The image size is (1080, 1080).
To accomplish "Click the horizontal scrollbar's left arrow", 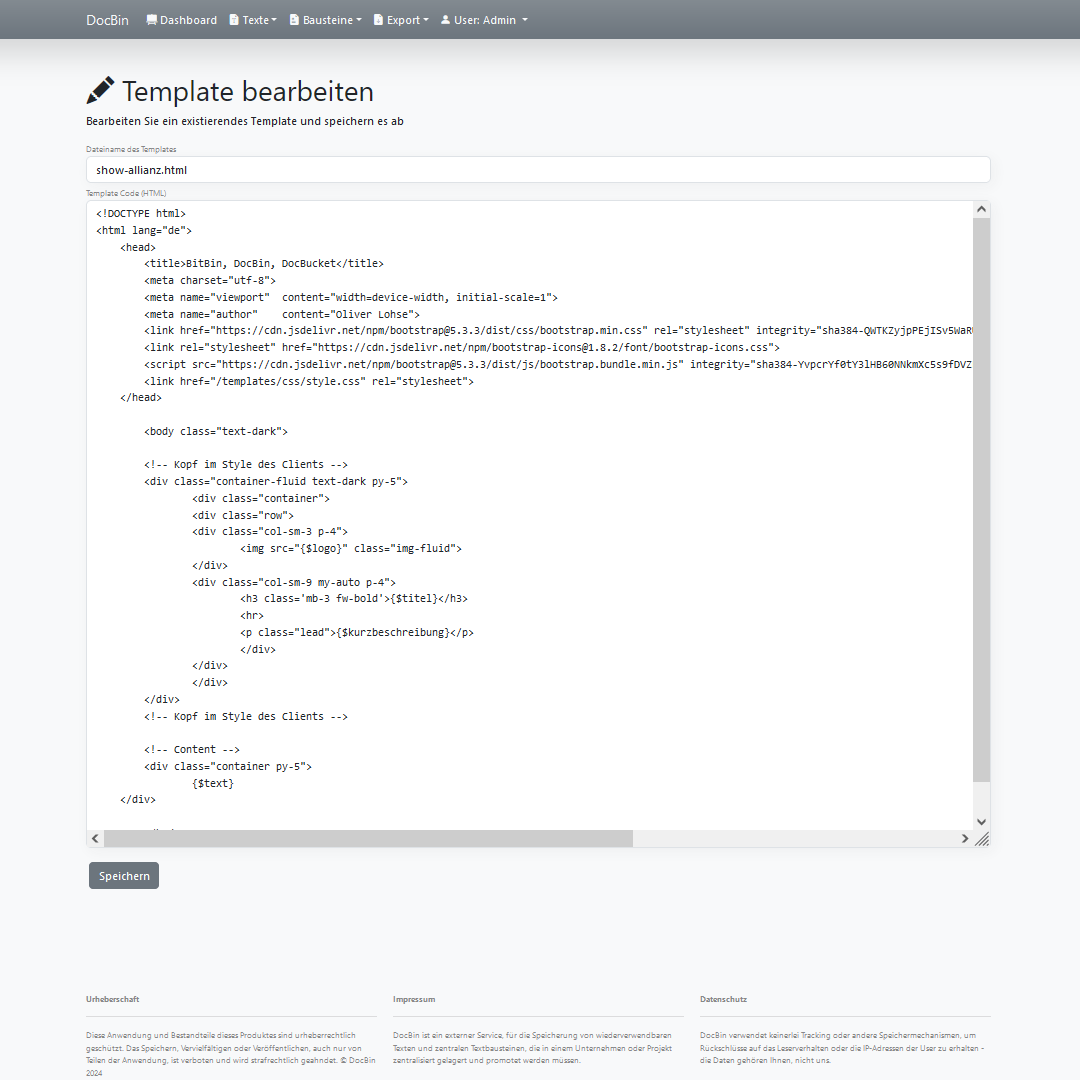I will [96, 838].
